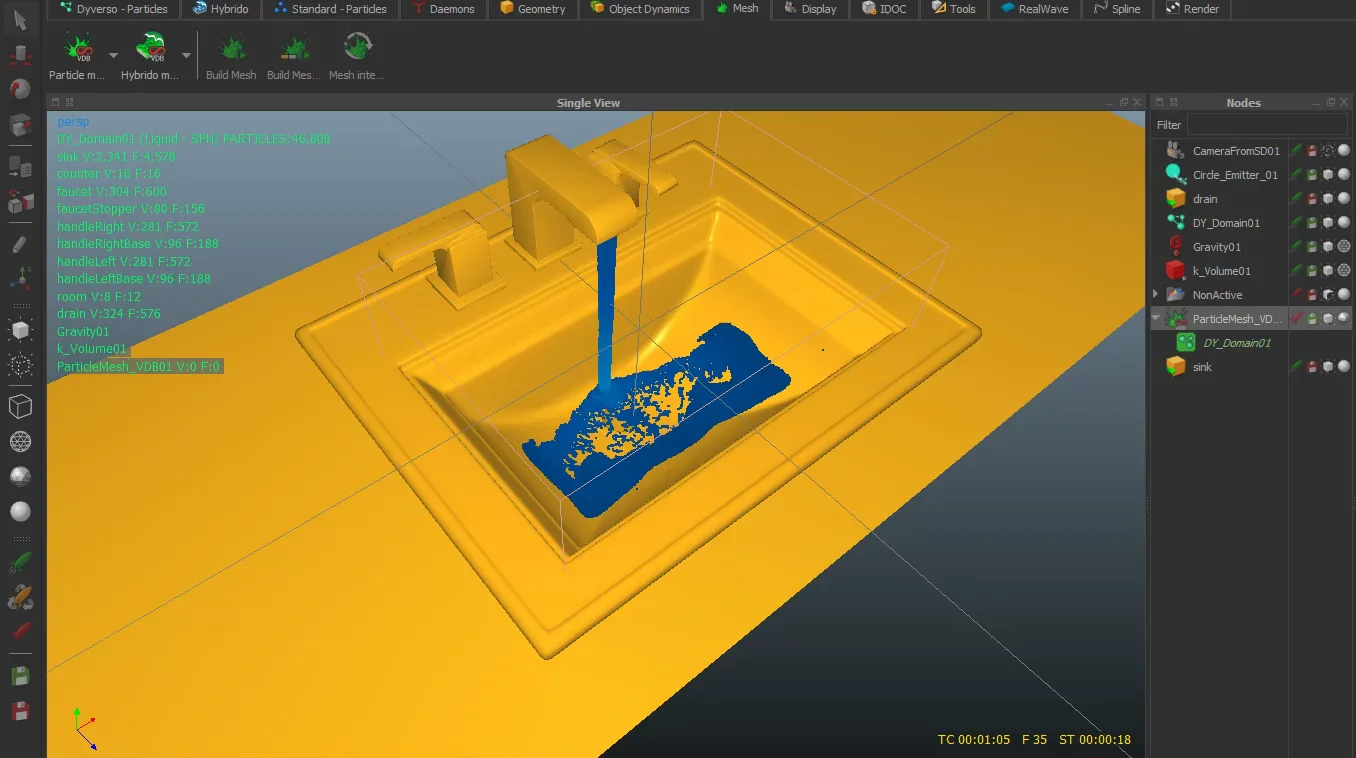
Task: Click the red k_Volume01 cube icon
Action: [x=1175, y=270]
